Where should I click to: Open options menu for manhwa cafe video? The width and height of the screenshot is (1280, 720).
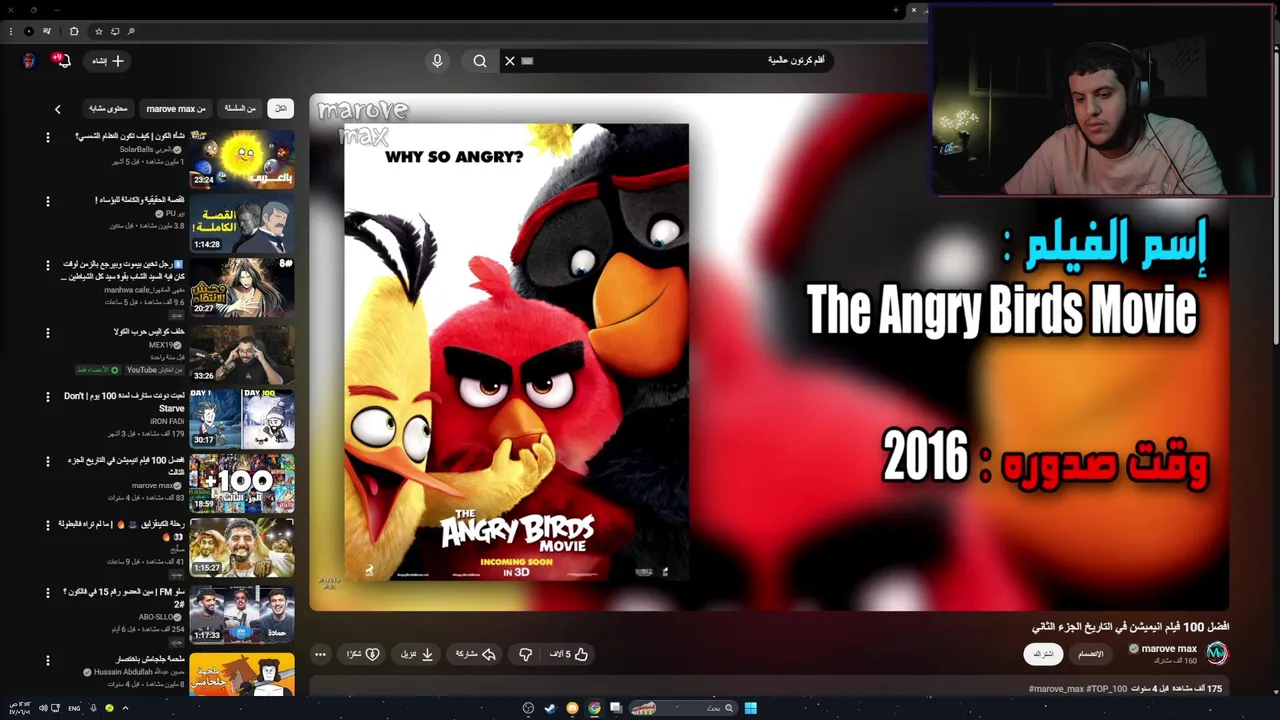coord(47,266)
